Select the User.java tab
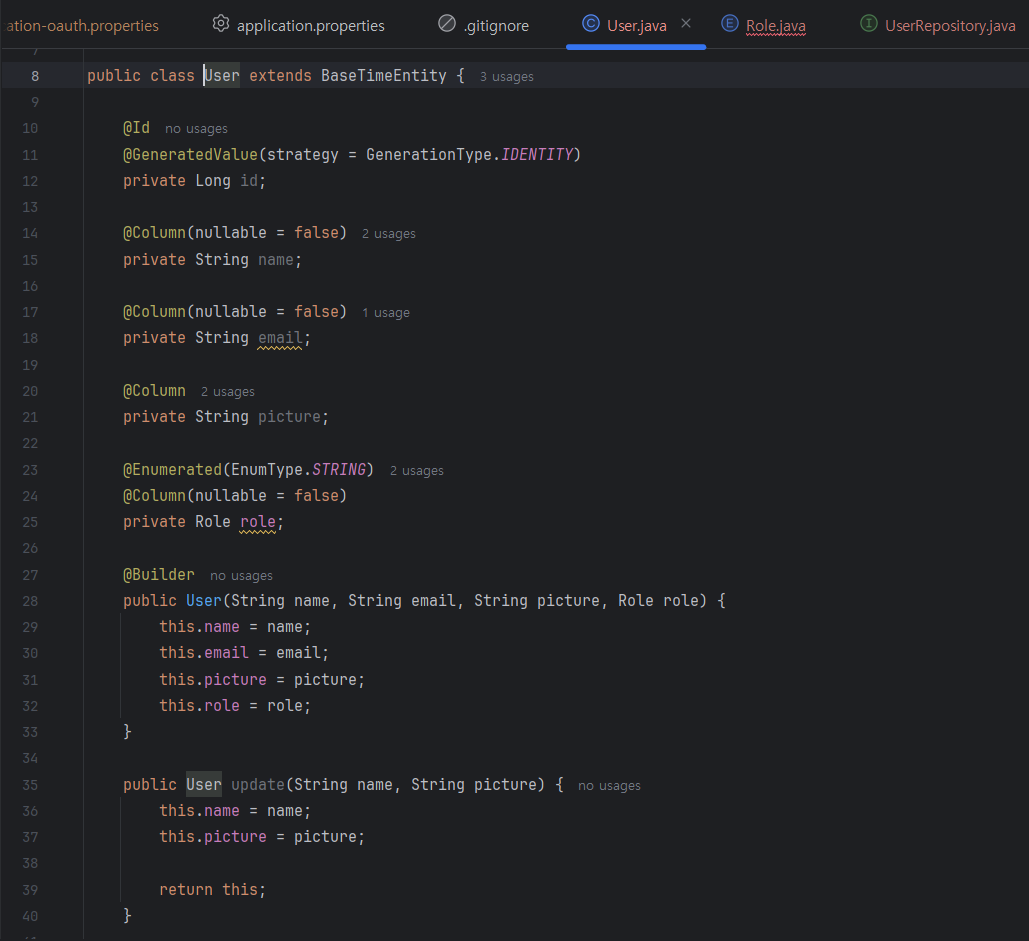This screenshot has width=1029, height=941. coord(636,26)
